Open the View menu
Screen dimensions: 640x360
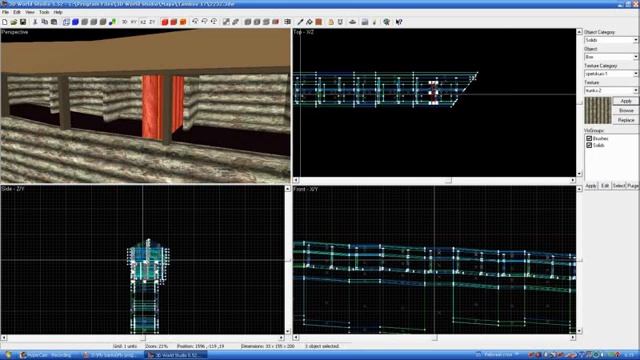(x=30, y=12)
